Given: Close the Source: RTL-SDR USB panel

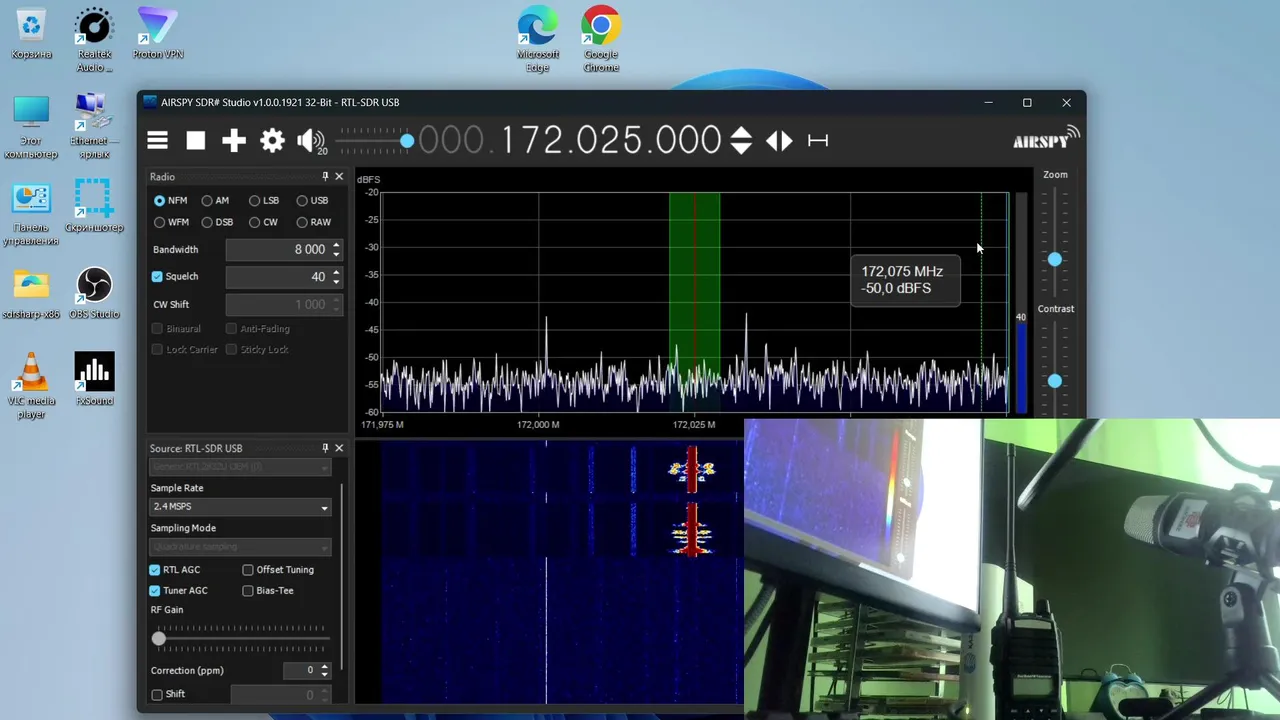Looking at the screenshot, I should pos(339,448).
